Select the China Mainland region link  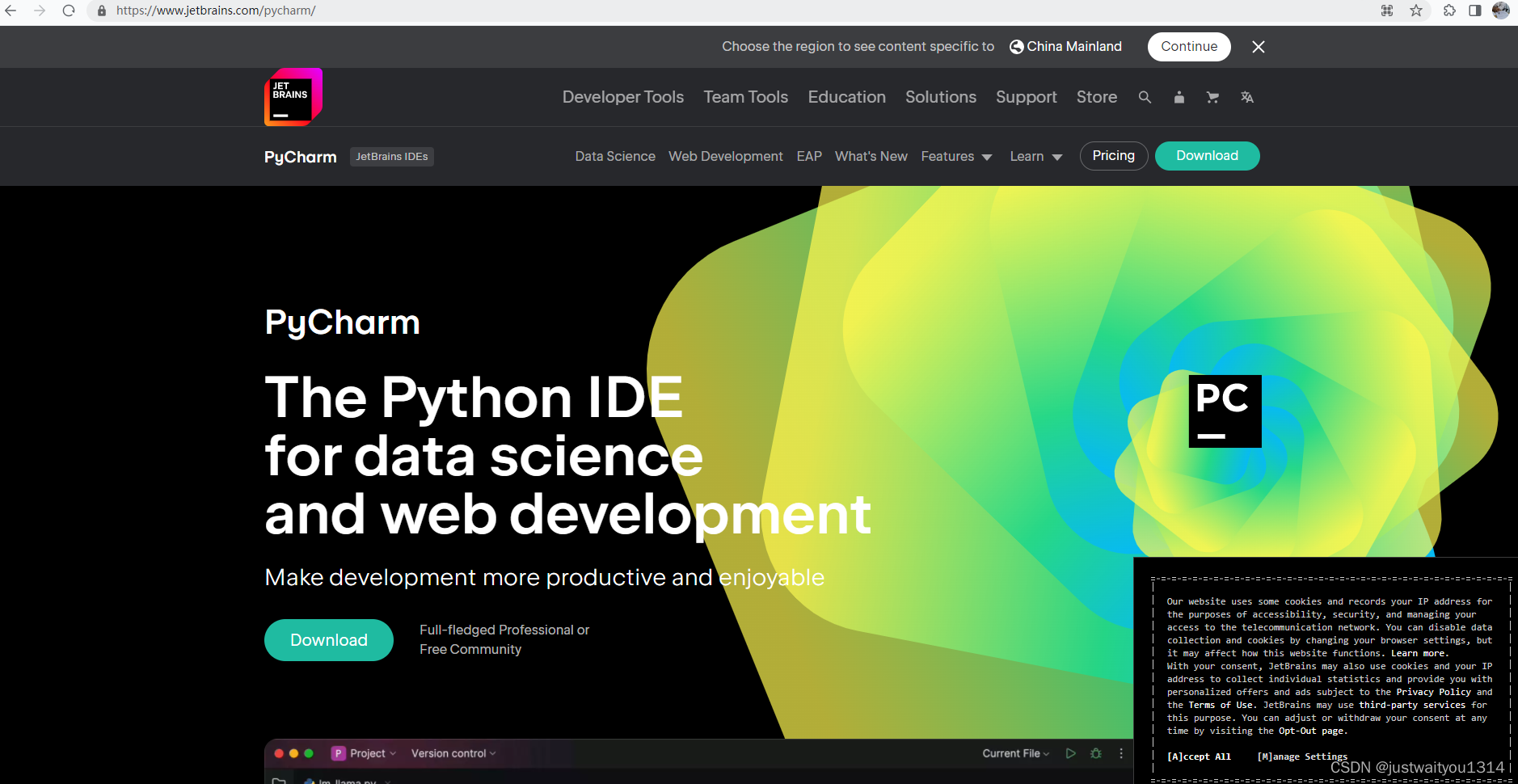pyautogui.click(x=1065, y=47)
